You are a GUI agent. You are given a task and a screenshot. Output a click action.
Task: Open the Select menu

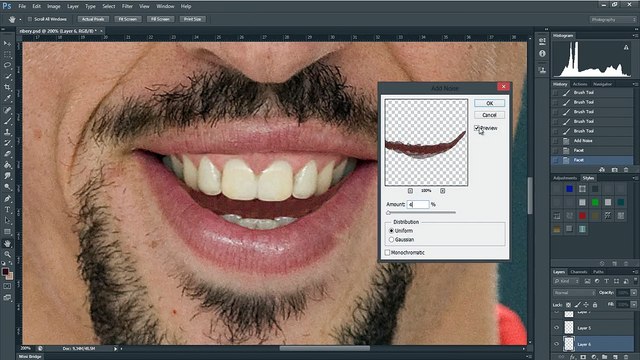[x=109, y=6]
